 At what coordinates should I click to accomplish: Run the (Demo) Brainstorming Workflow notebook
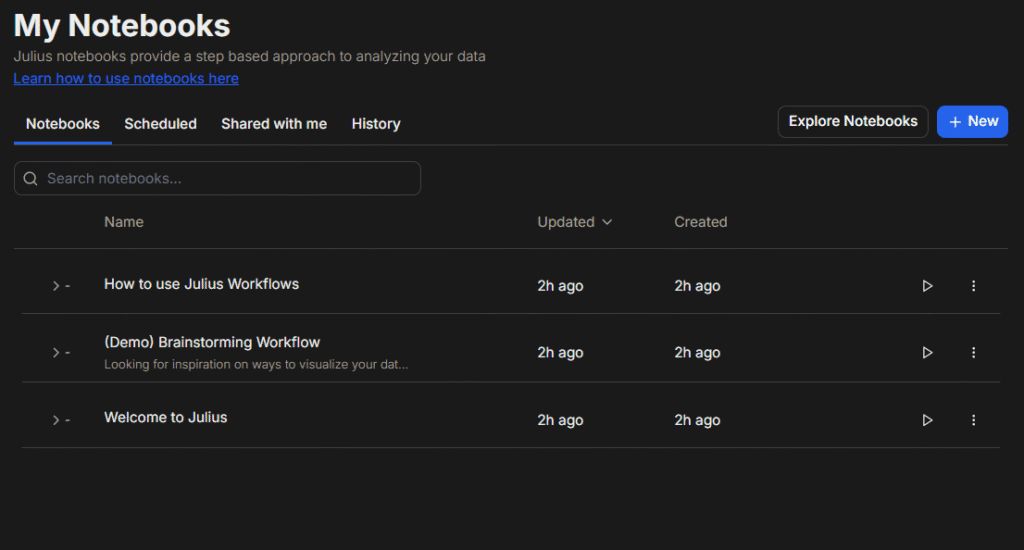[x=927, y=353]
